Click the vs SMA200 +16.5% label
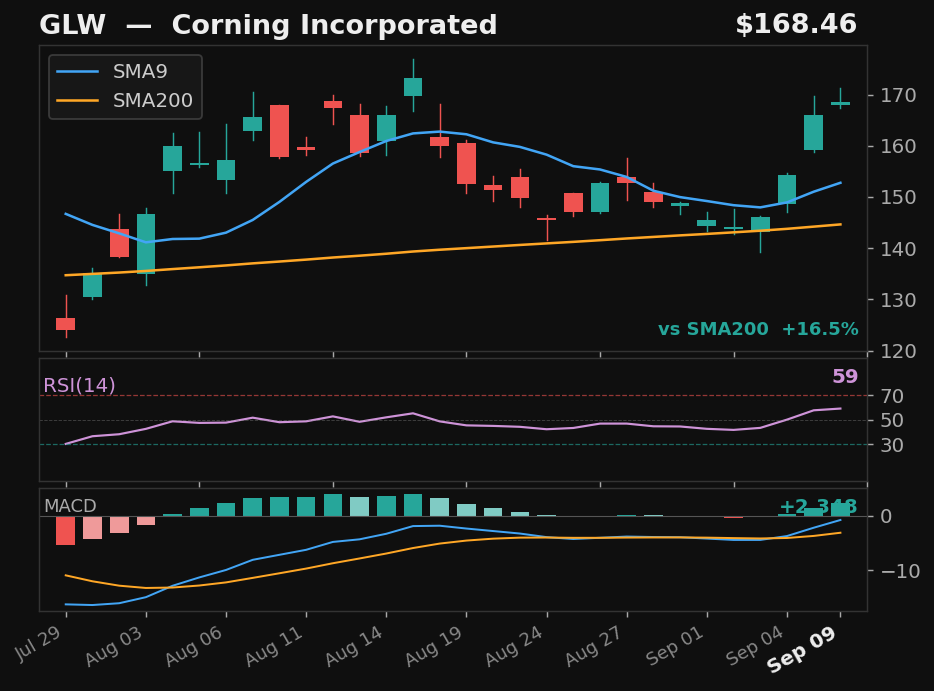The width and height of the screenshot is (934, 691). point(758,329)
